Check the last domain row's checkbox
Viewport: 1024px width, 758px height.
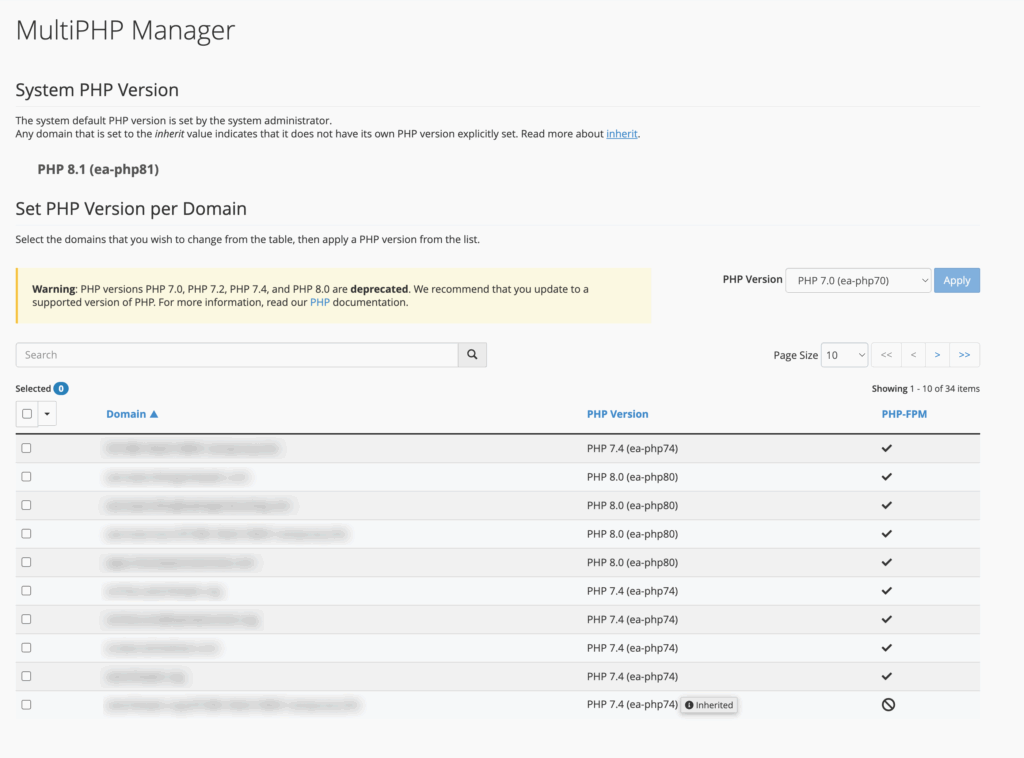tap(27, 704)
